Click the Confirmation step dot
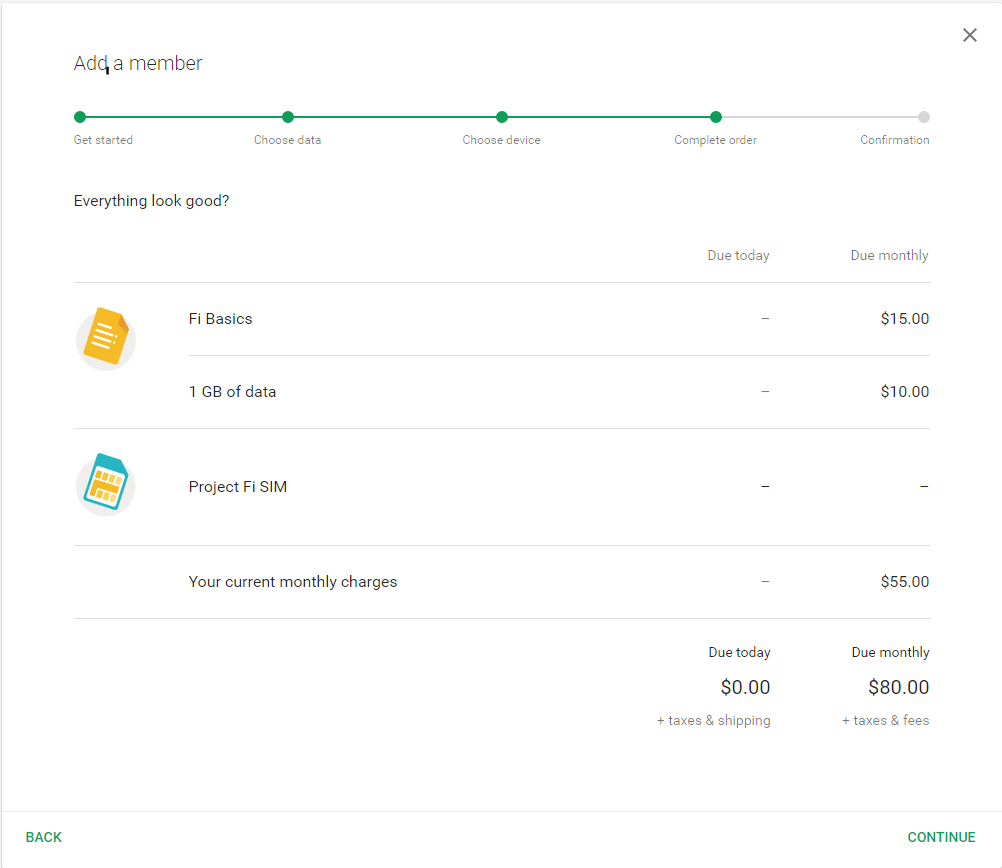The width and height of the screenshot is (1002, 868). [924, 117]
